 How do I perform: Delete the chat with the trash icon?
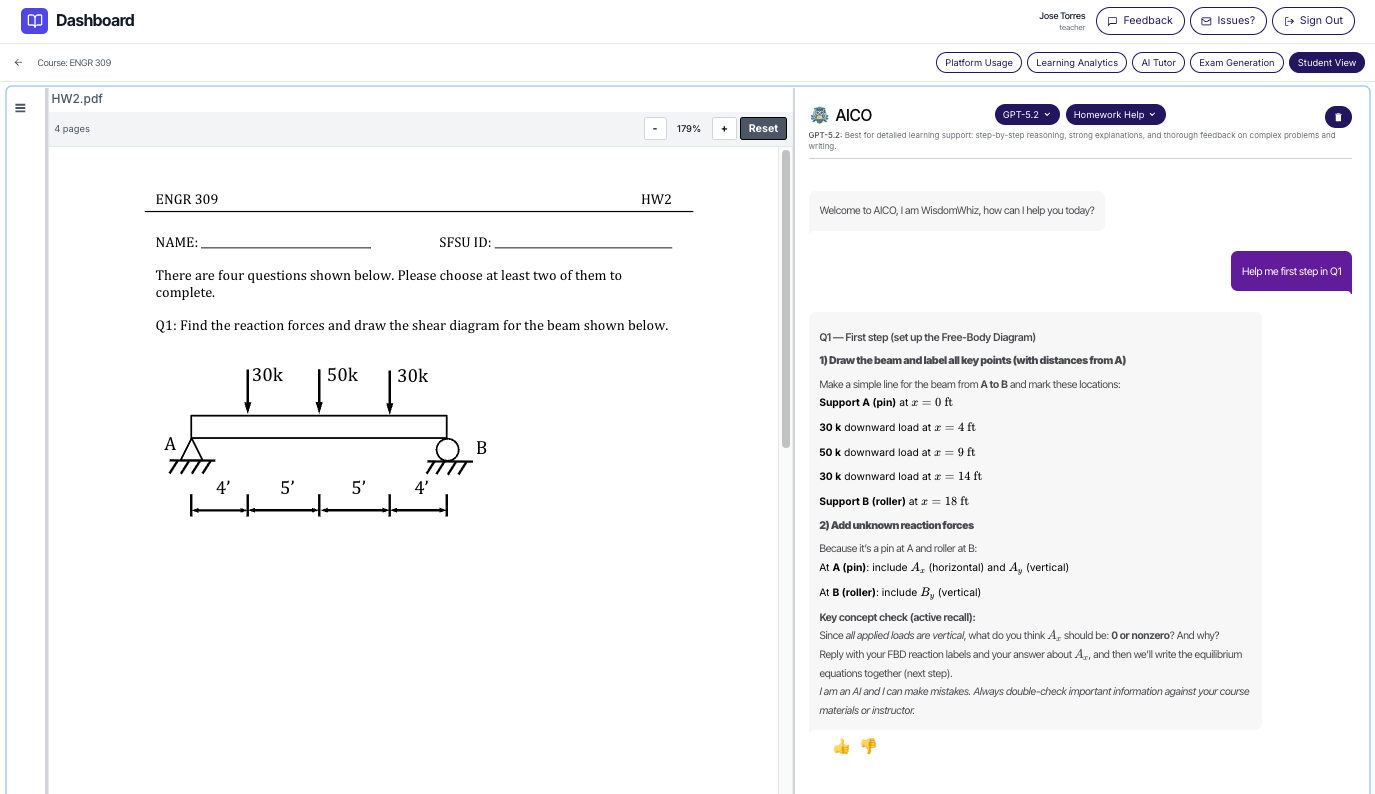(1338, 117)
